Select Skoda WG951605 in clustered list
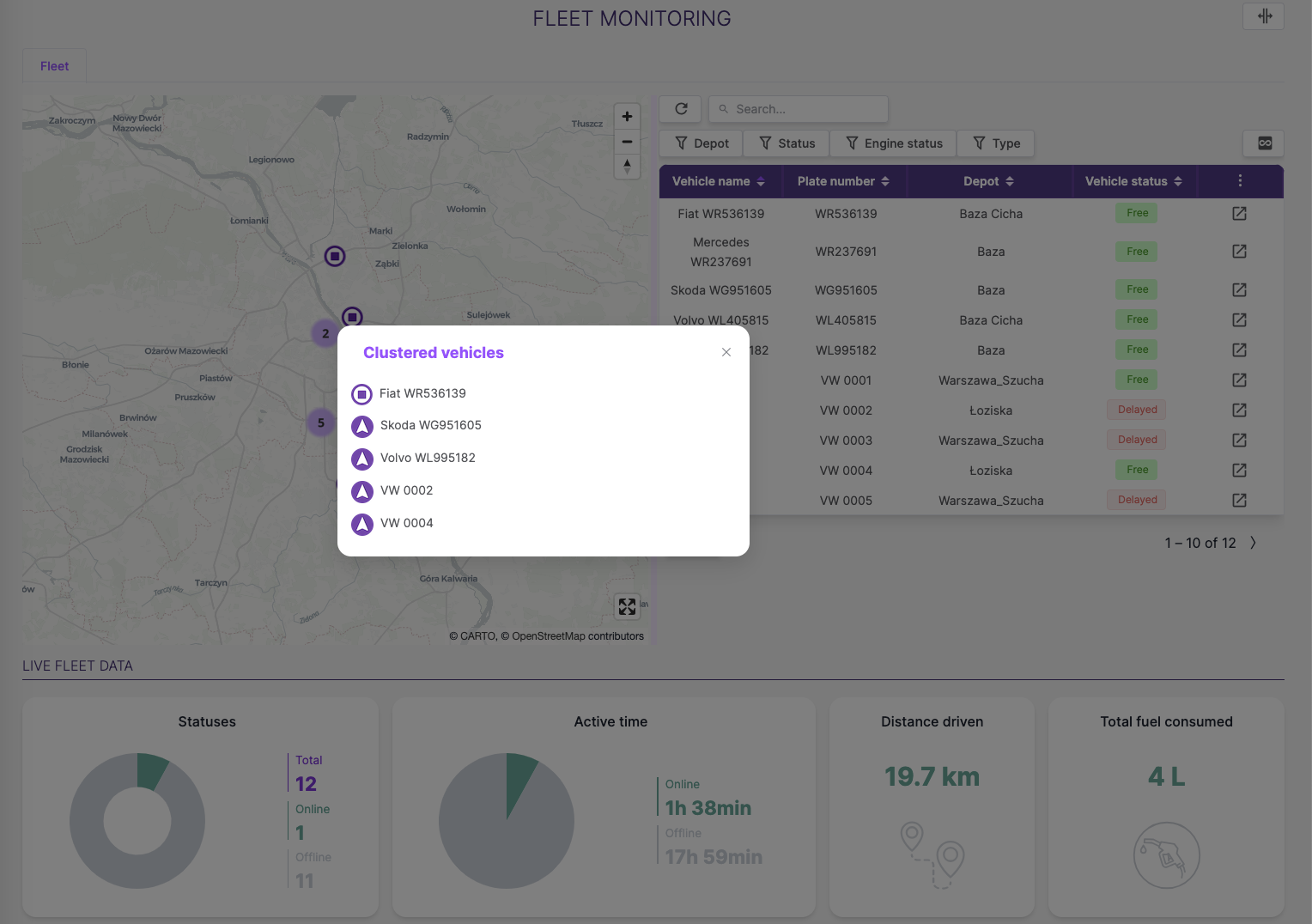The image size is (1312, 924). click(431, 425)
